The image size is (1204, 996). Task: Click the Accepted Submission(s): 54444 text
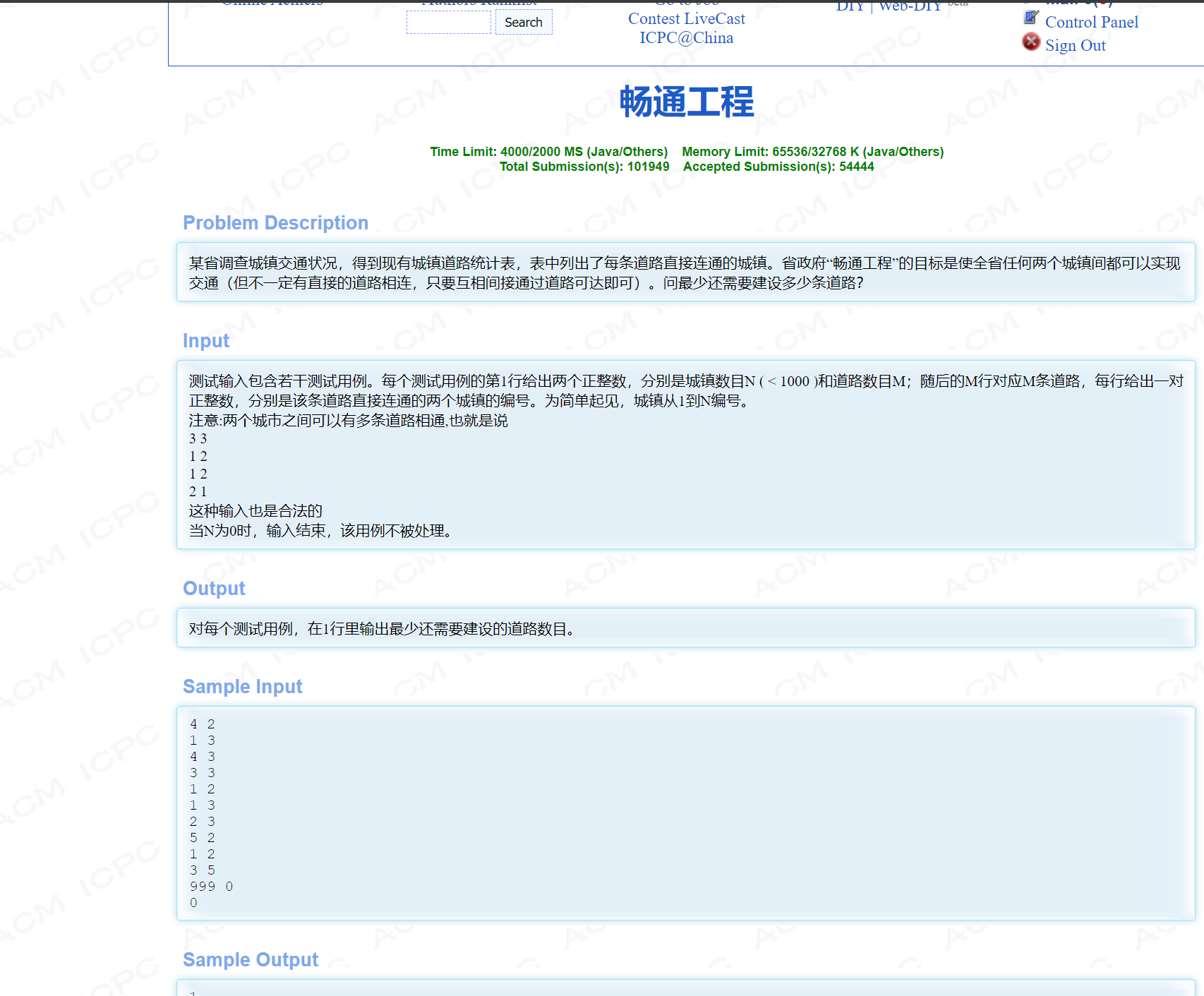778,167
